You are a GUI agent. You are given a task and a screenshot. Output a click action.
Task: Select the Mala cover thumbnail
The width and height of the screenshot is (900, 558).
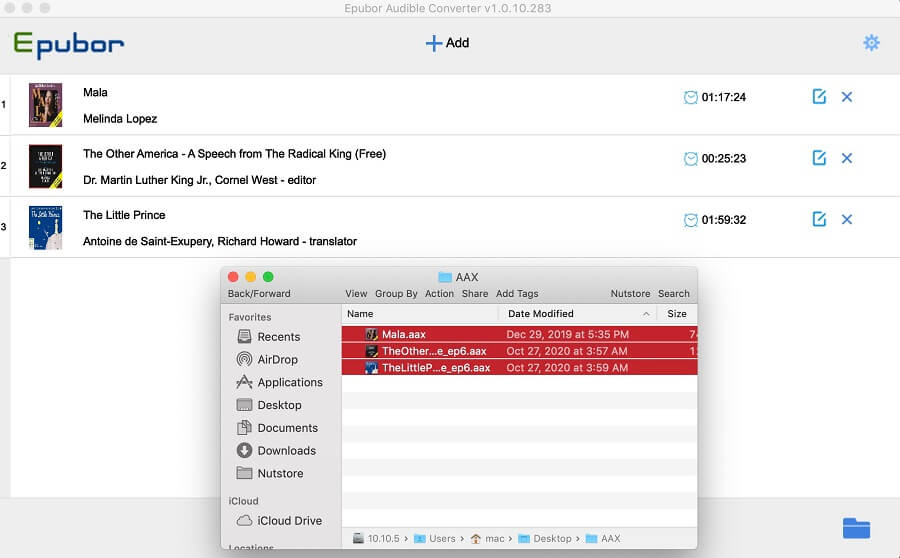(45, 104)
